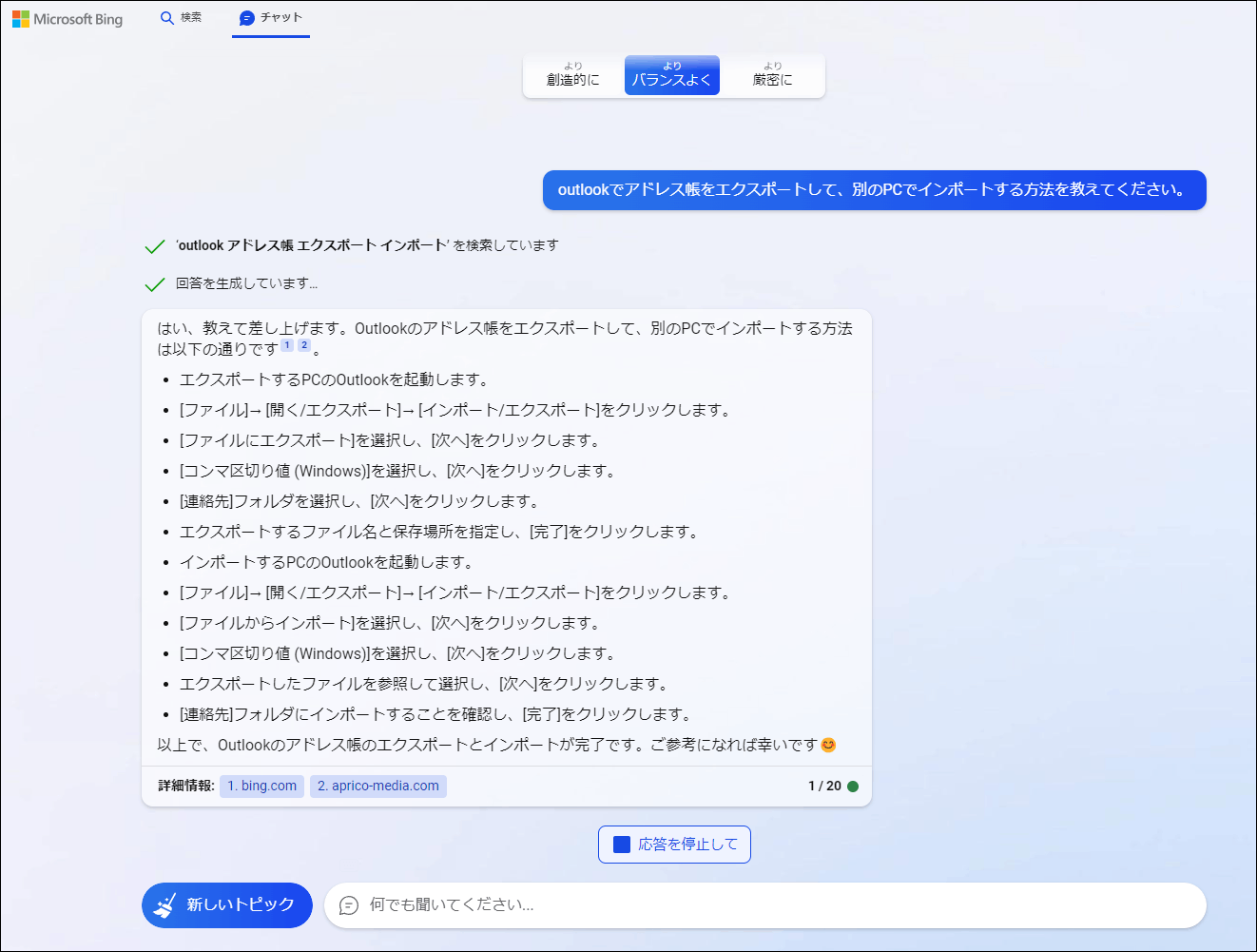Click the broom icon on new topic

(x=165, y=904)
